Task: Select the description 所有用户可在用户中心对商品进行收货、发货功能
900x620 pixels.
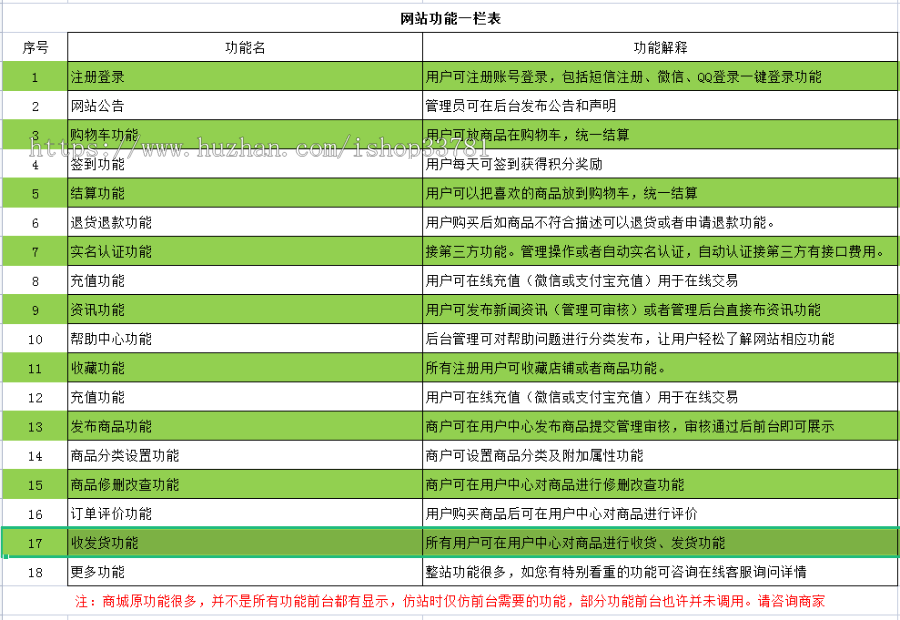Action: [660, 543]
